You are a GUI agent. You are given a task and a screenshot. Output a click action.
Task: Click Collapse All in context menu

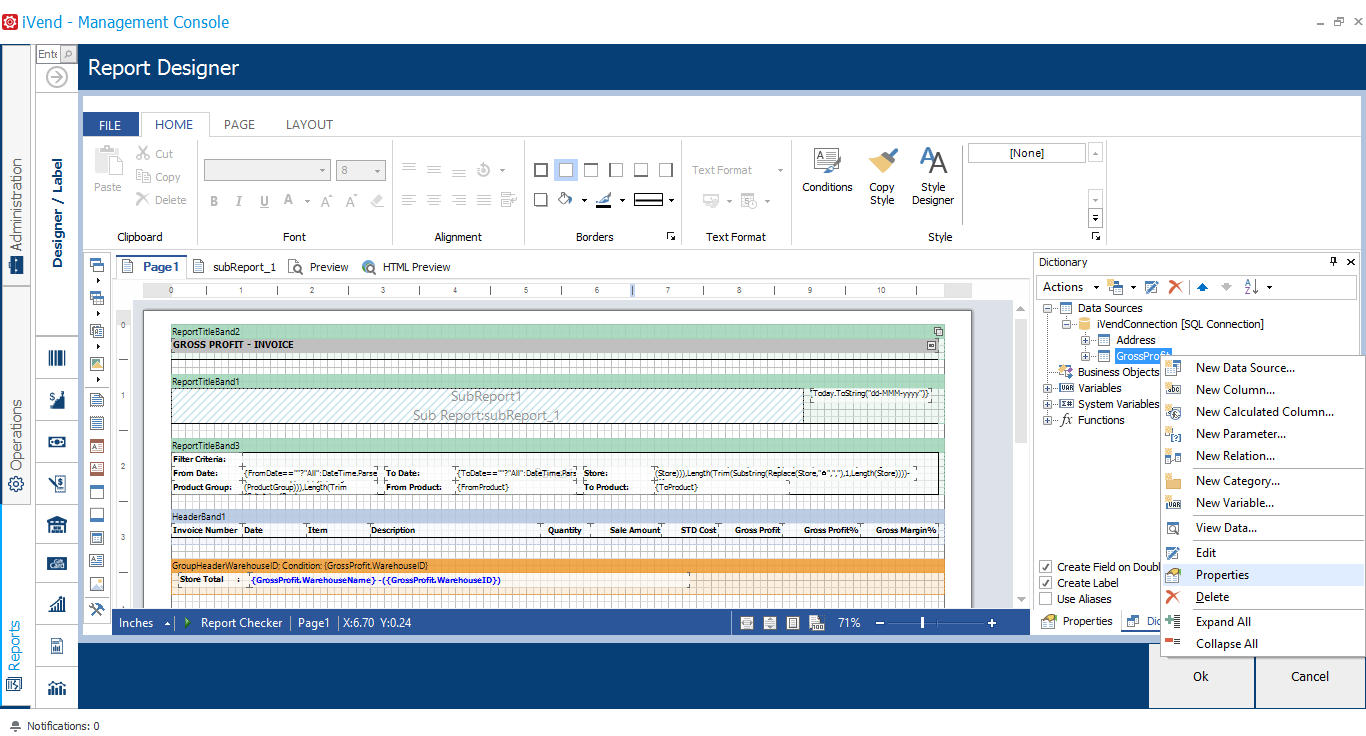(x=1264, y=644)
